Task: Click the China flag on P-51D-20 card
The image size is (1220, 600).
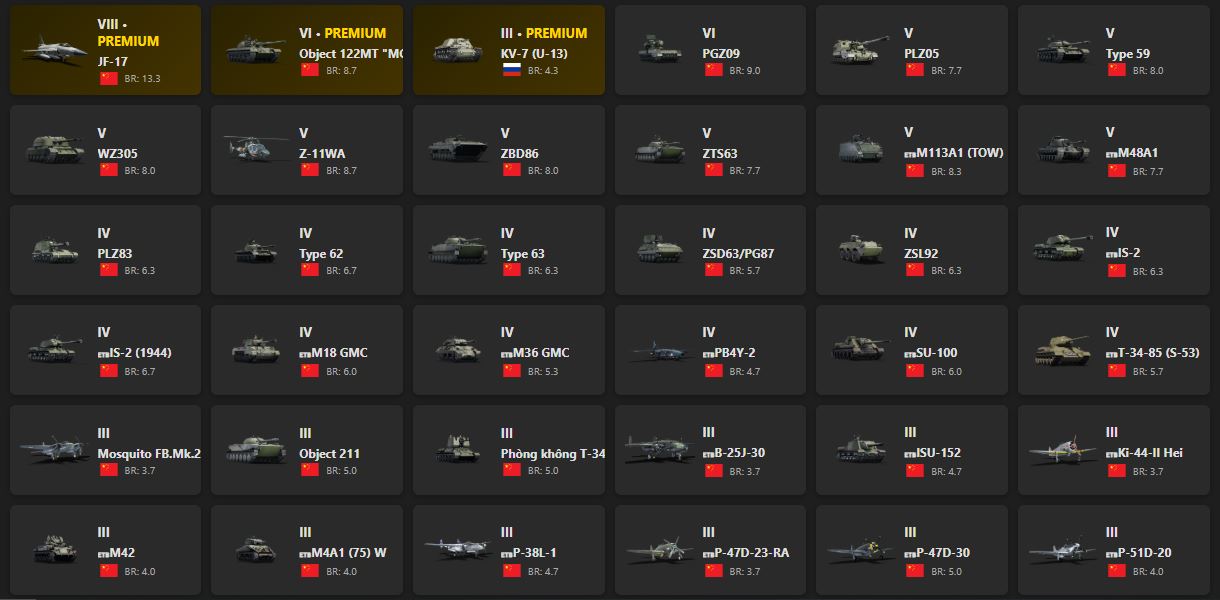Action: [x=1116, y=571]
